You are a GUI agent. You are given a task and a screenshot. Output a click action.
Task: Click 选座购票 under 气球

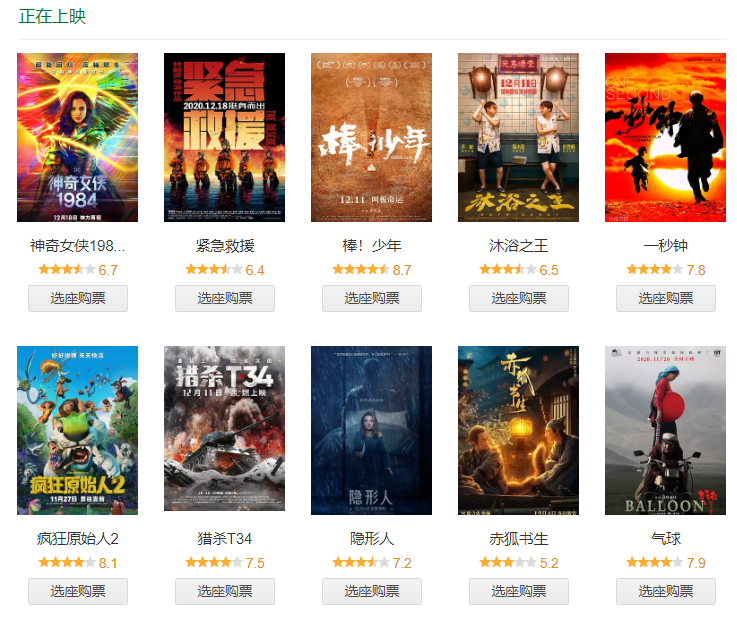666,591
